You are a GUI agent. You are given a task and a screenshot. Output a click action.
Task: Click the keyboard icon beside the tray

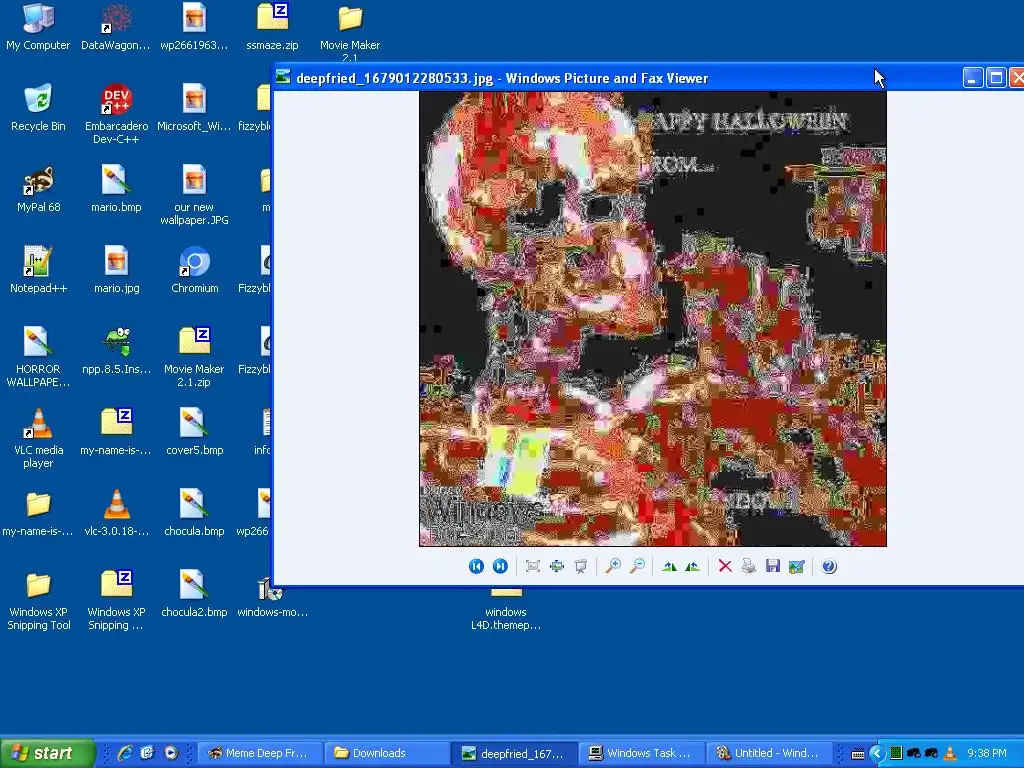click(x=857, y=754)
